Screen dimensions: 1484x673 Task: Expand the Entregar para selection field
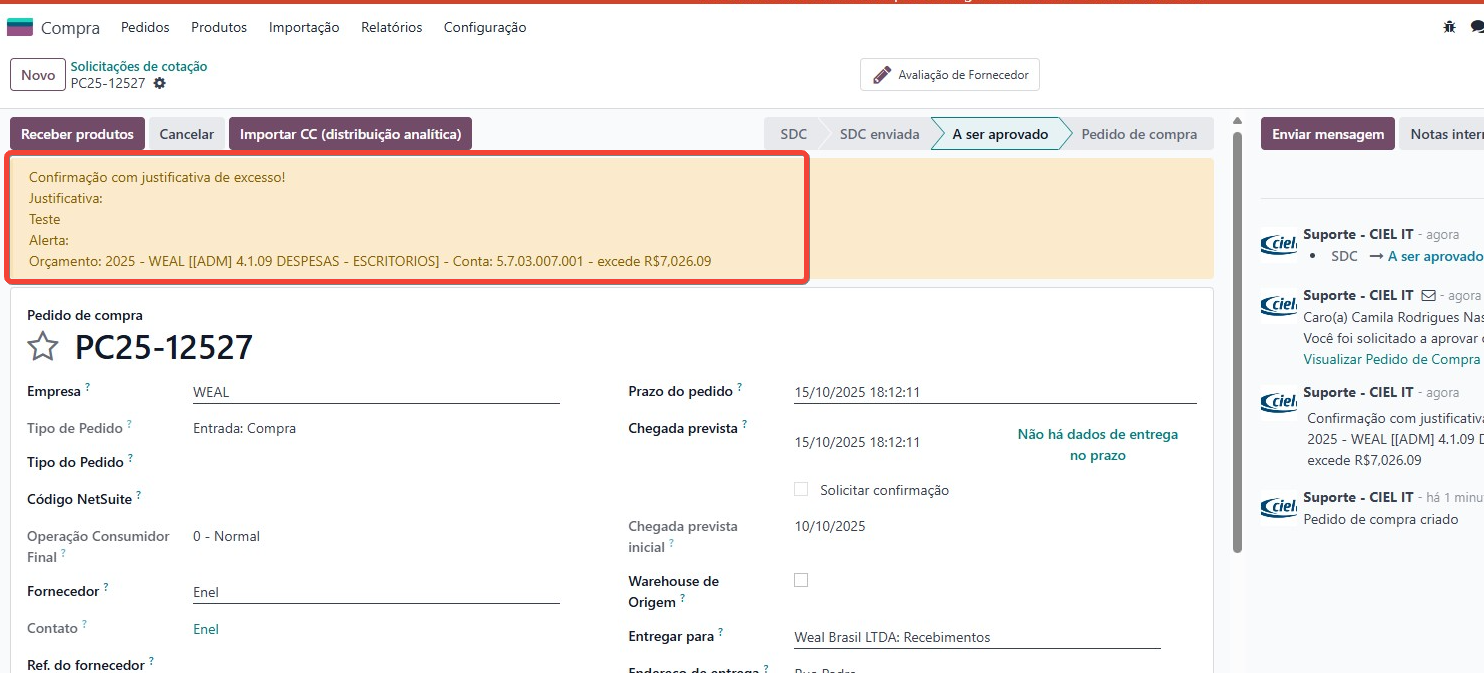(976, 637)
